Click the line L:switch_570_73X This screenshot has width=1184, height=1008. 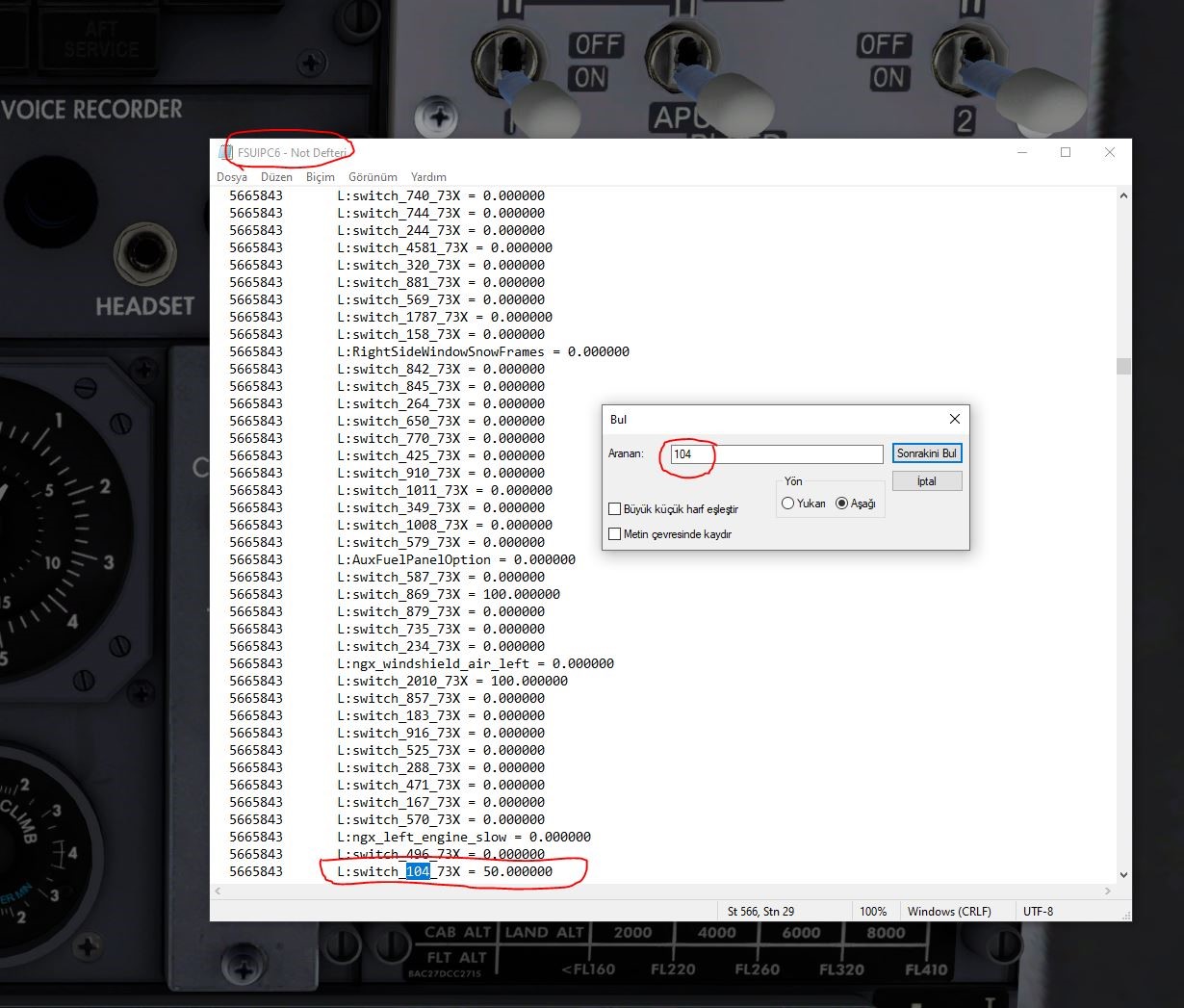pyautogui.click(x=441, y=819)
